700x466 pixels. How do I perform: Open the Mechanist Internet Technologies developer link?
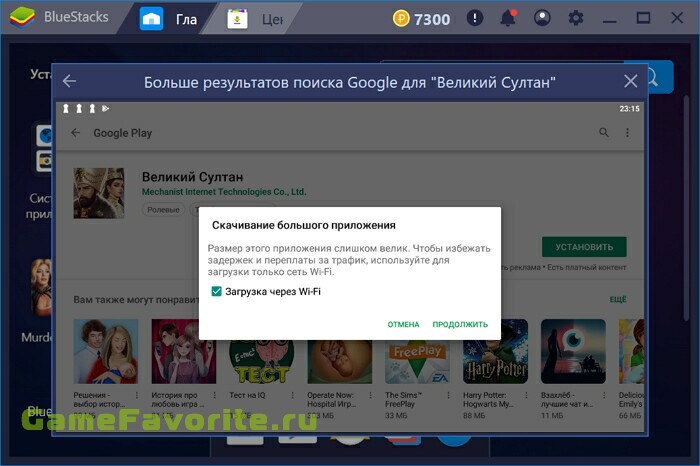(224, 192)
